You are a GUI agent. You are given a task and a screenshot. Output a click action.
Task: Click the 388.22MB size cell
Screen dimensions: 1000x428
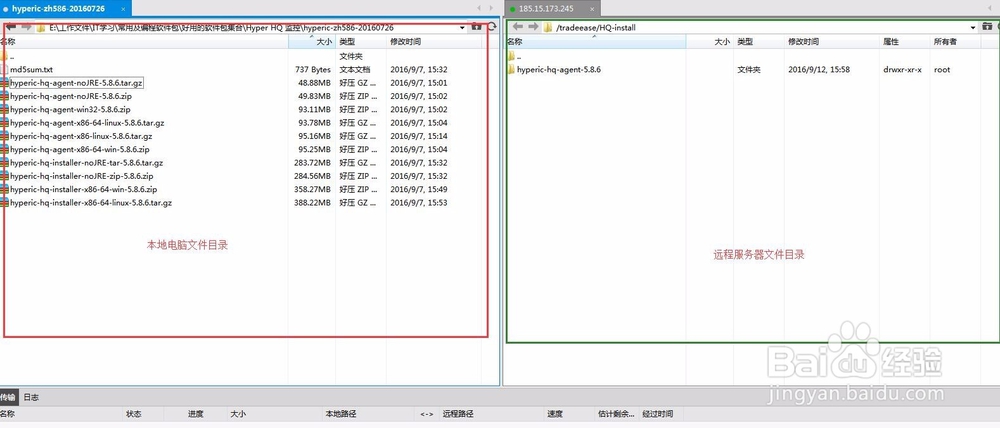coord(312,203)
